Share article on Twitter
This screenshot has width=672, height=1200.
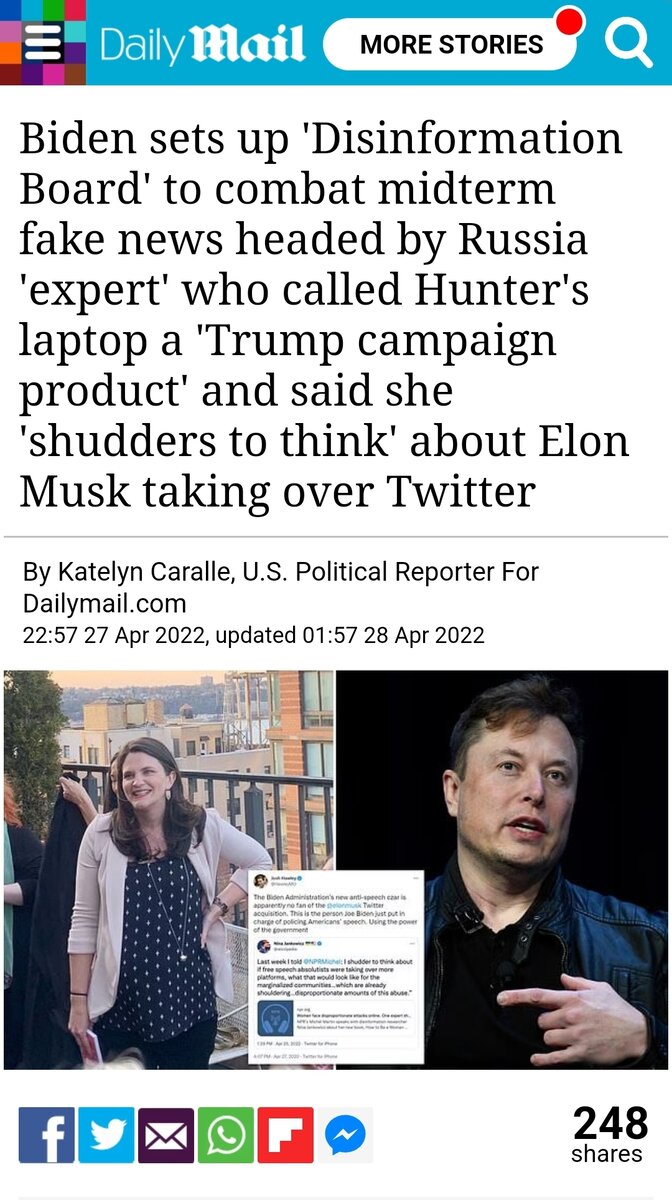106,1135
